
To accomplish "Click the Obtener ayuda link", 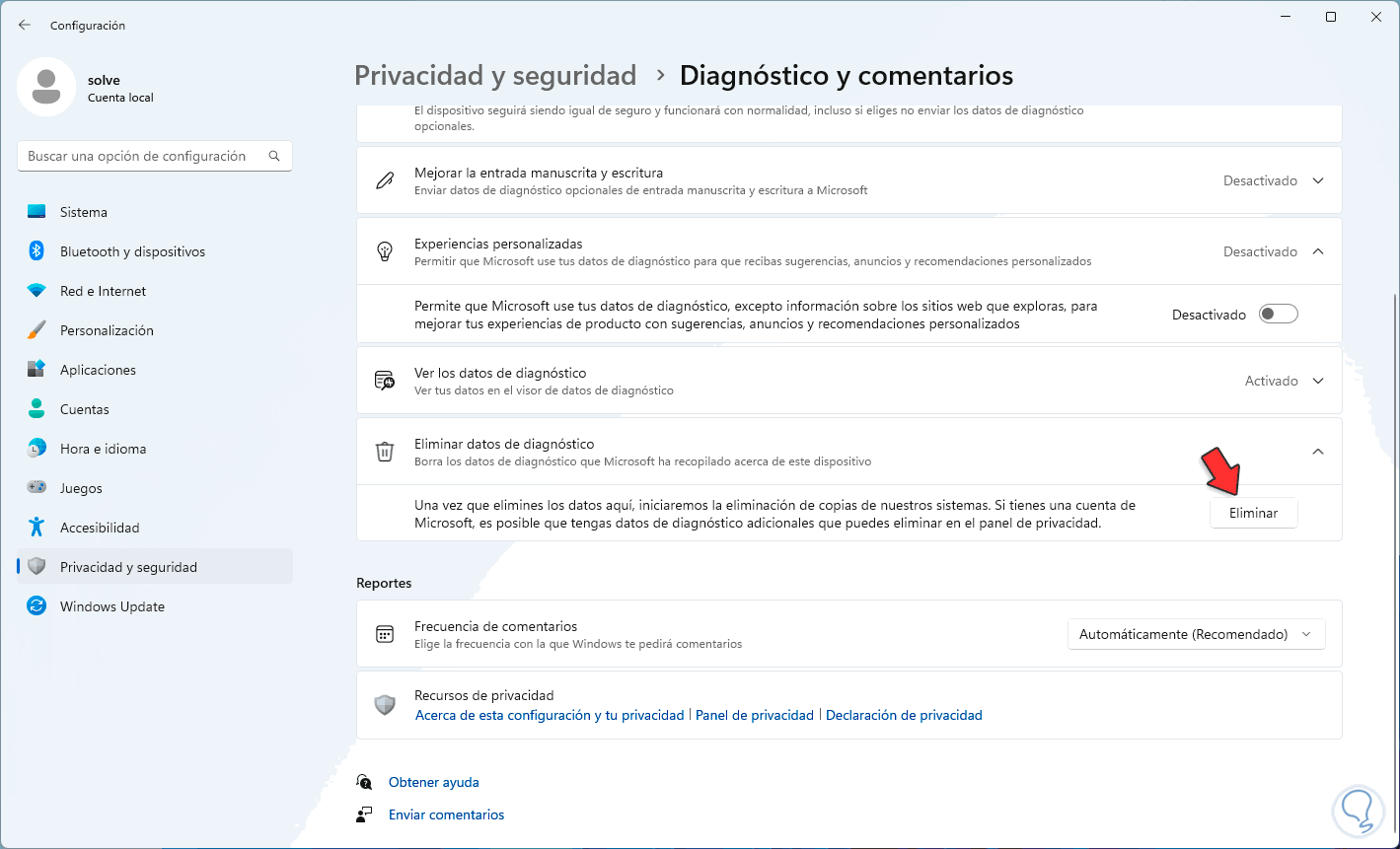I will (x=433, y=782).
